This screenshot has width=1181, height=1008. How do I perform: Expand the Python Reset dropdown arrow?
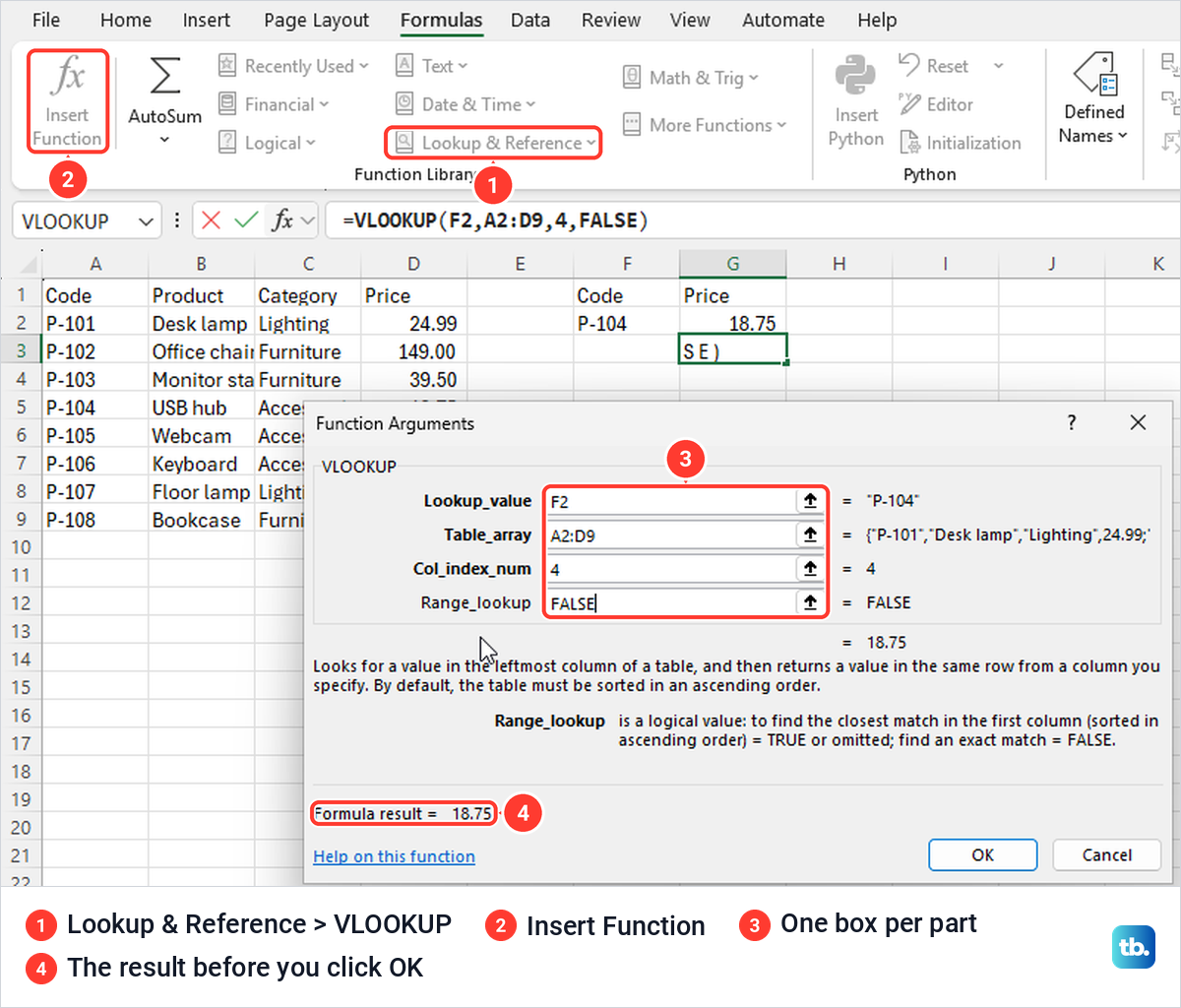coord(998,66)
